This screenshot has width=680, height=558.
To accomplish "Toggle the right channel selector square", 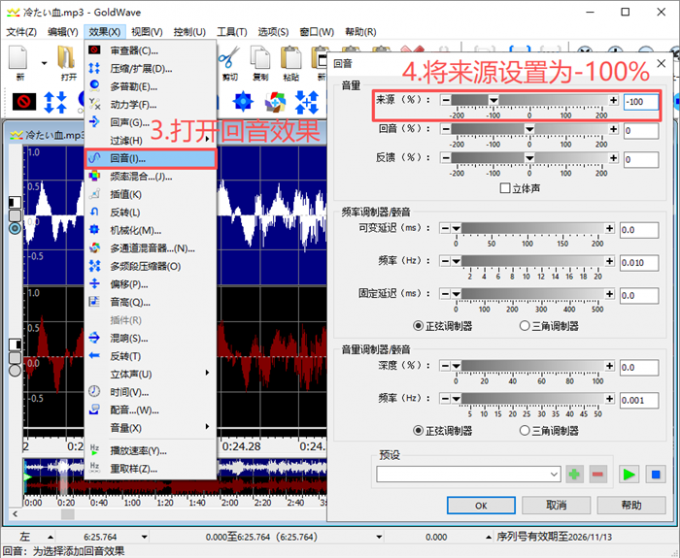I will 15,344.
